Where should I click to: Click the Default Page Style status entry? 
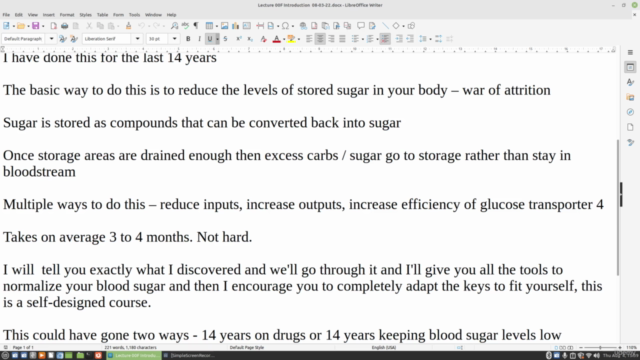pyautogui.click(x=247, y=348)
